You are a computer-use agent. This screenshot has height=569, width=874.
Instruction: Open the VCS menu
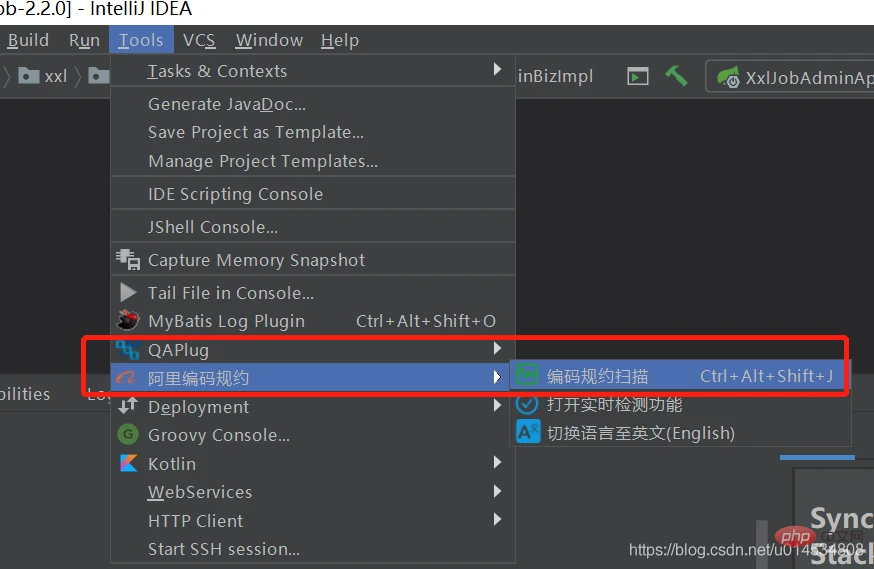(199, 40)
